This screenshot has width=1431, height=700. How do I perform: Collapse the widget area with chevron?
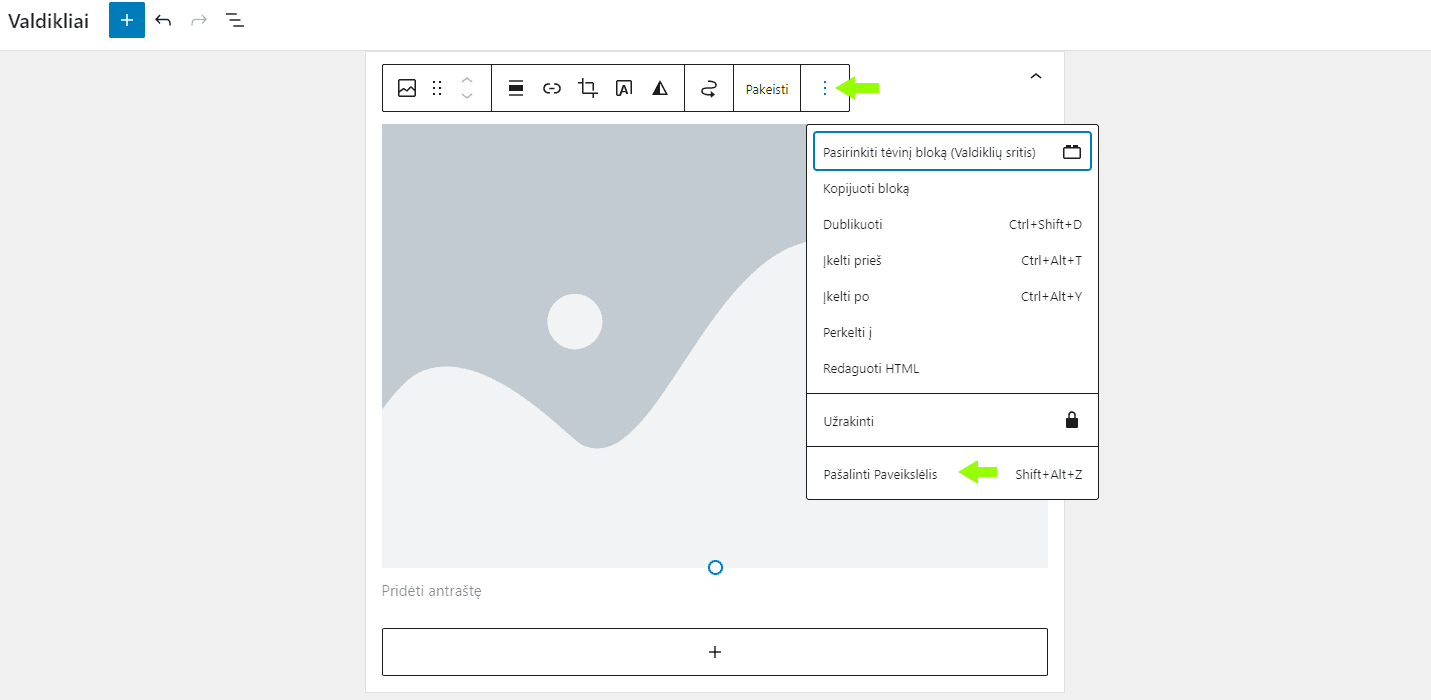pos(1036,76)
